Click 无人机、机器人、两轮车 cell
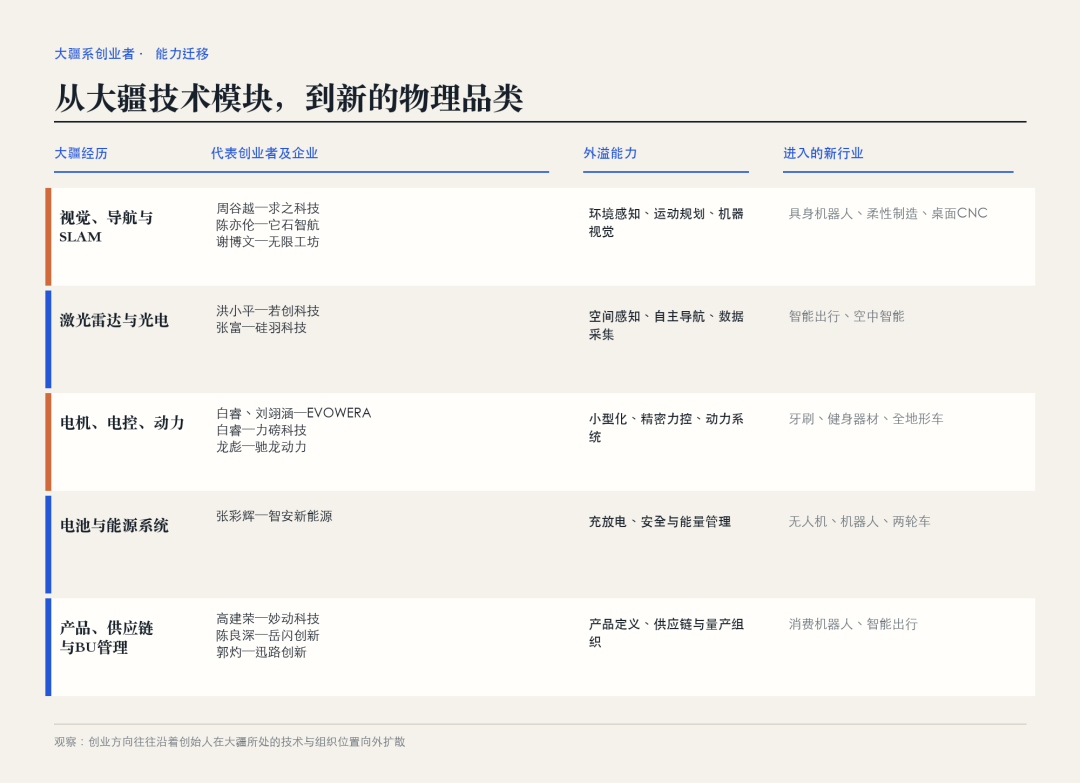The height and width of the screenshot is (783, 1080). (x=859, y=521)
